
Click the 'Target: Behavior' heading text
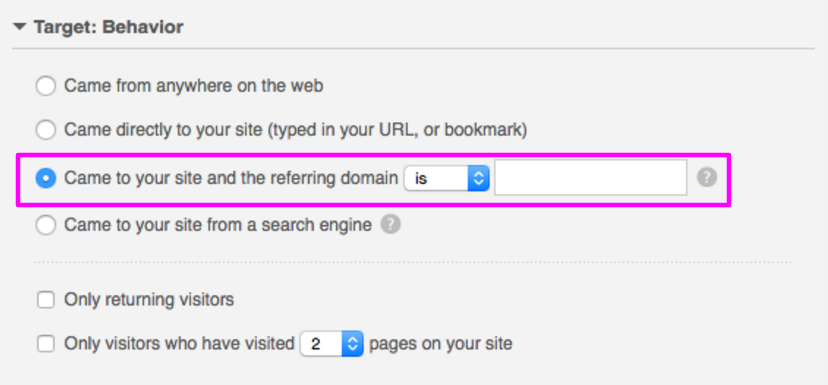(109, 27)
